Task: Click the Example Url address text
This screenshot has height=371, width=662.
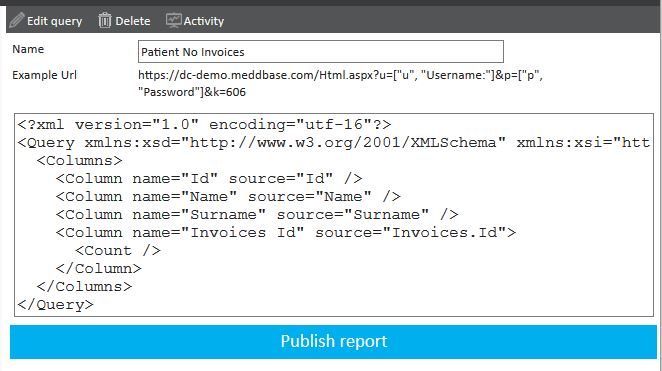Action: coord(340,83)
